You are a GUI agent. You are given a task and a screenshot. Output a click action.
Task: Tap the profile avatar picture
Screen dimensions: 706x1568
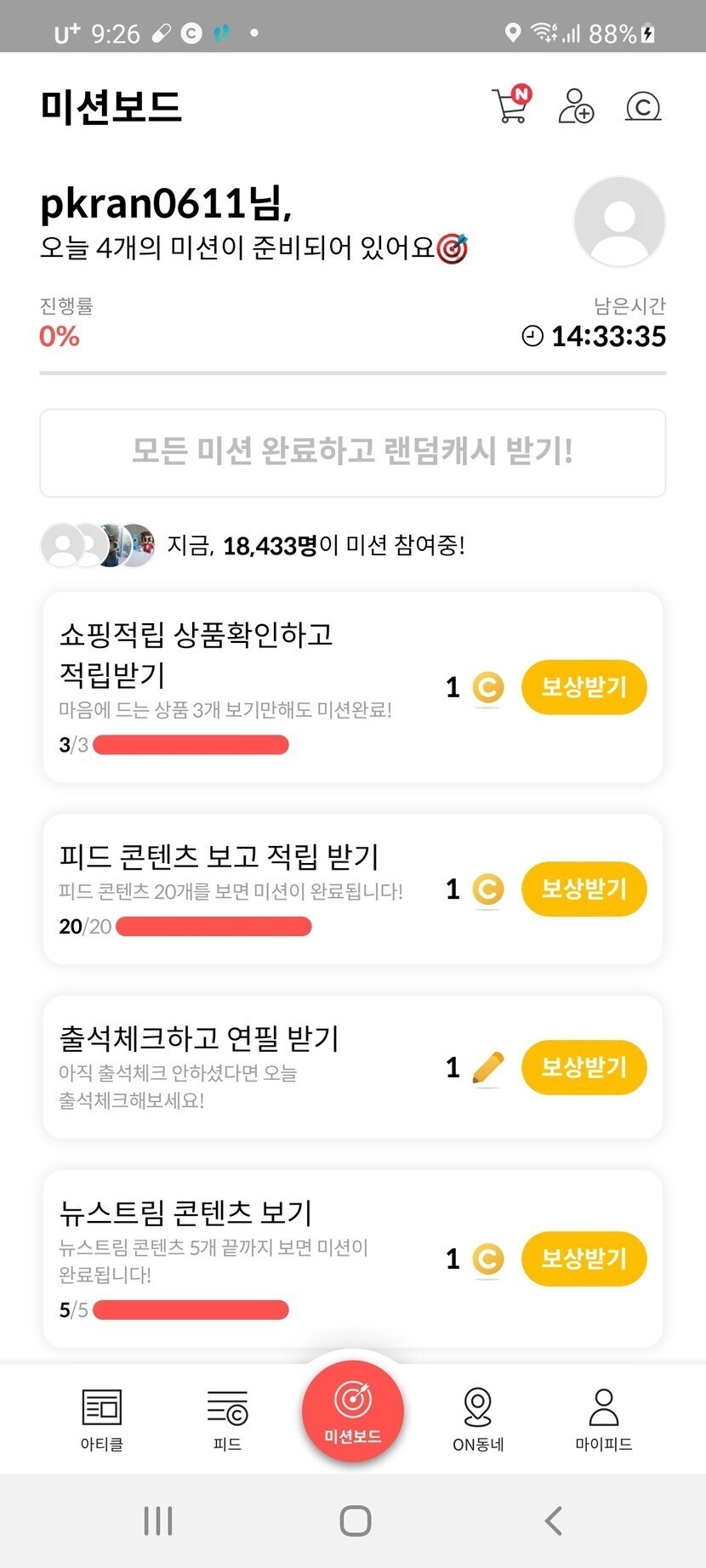(x=619, y=222)
